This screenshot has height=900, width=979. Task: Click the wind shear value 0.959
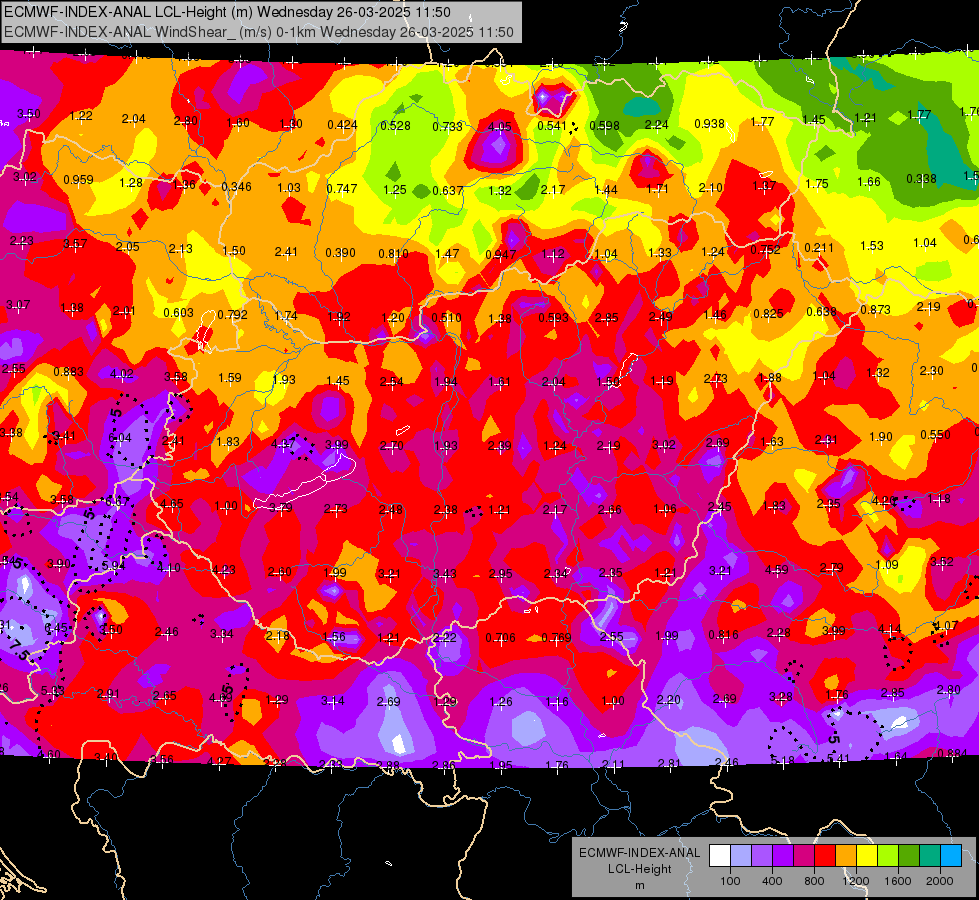click(x=78, y=180)
